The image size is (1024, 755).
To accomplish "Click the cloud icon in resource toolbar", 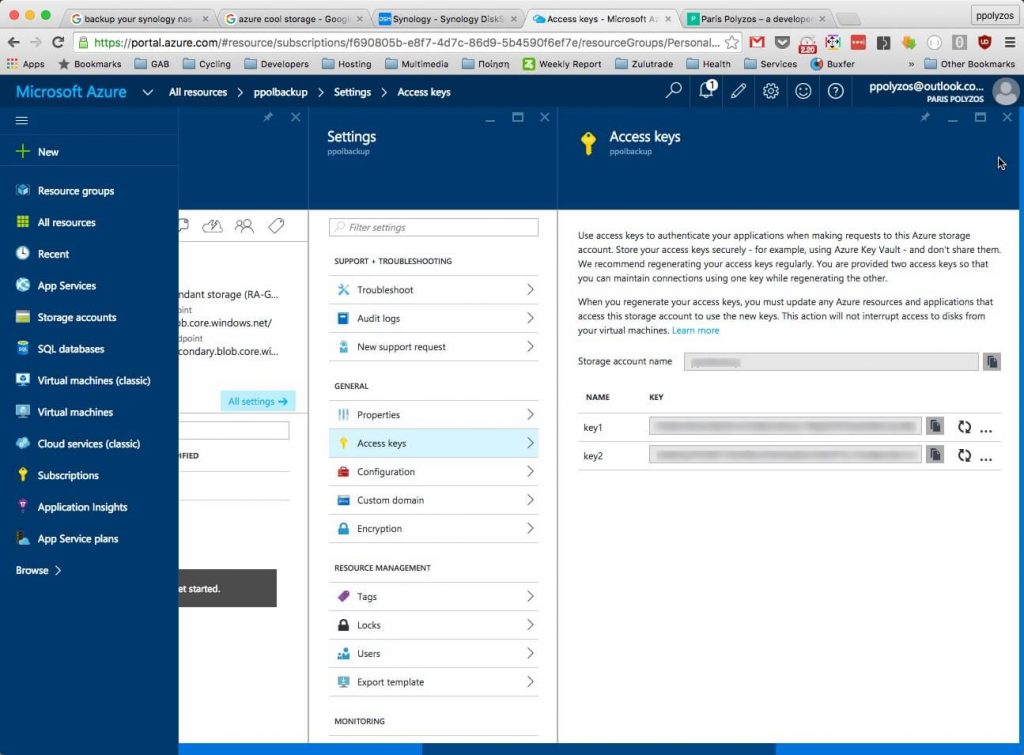I will tap(212, 226).
